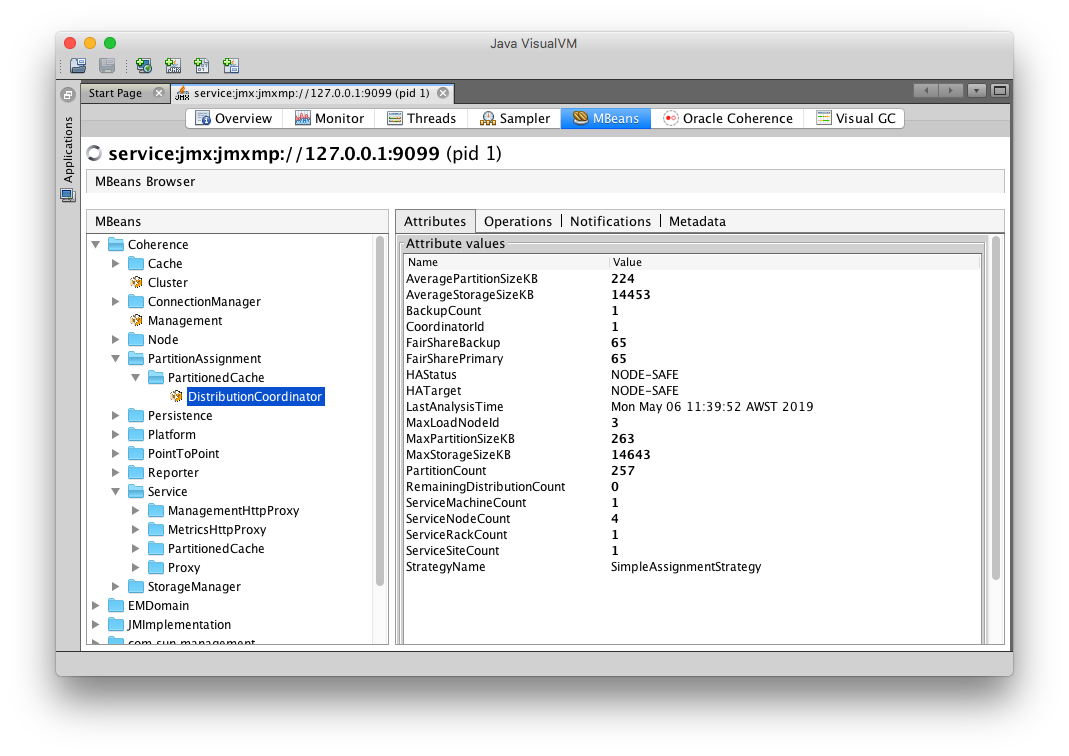Expand the MetricsHttpProxy node
This screenshot has width=1069, height=756.
(x=136, y=530)
